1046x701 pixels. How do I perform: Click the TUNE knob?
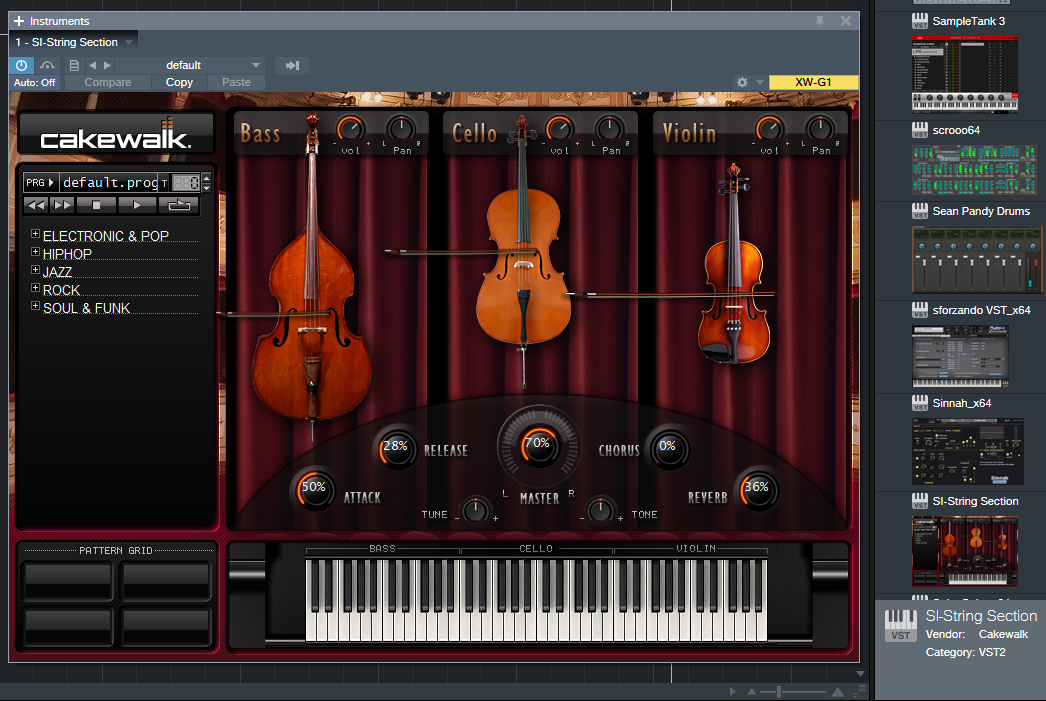coord(476,510)
